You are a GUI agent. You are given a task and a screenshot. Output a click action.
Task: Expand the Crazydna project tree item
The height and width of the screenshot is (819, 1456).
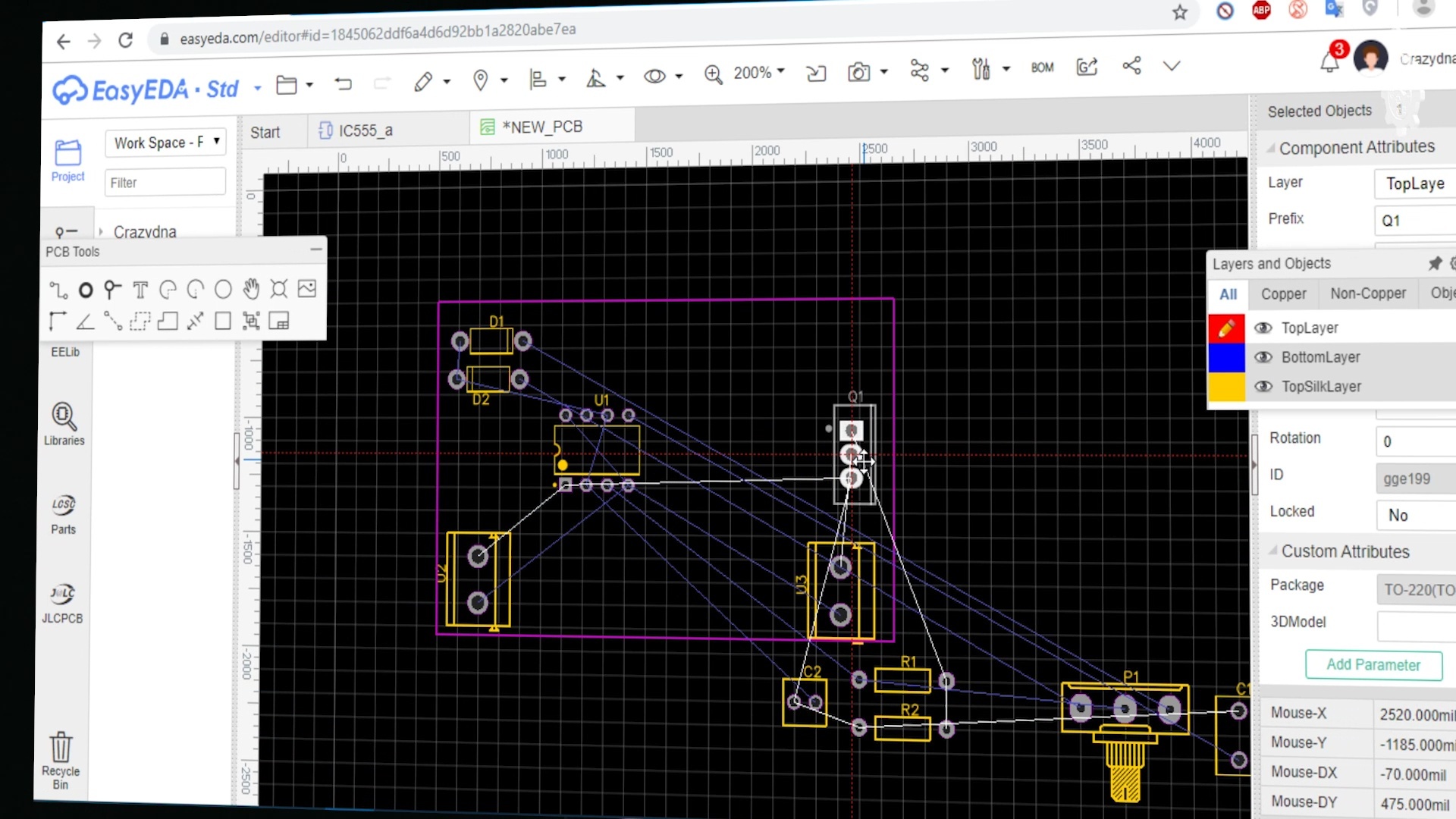point(100,231)
